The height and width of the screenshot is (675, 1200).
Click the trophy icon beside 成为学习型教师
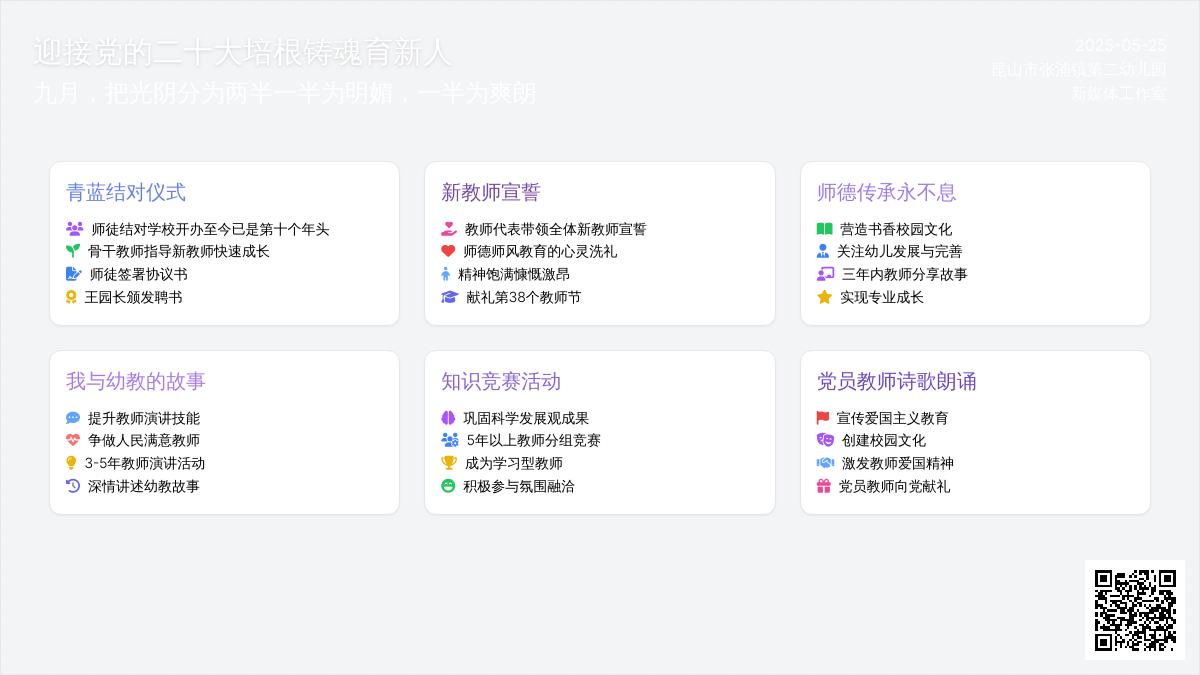click(x=449, y=463)
